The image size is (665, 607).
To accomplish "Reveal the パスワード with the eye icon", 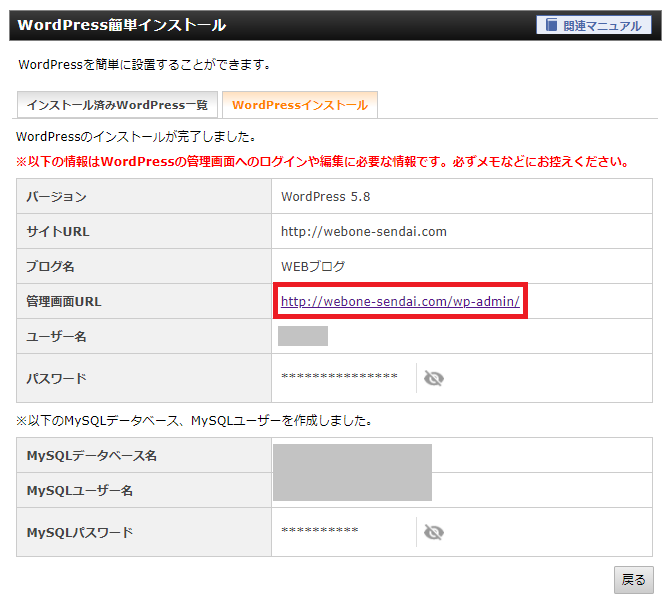I will [434, 378].
